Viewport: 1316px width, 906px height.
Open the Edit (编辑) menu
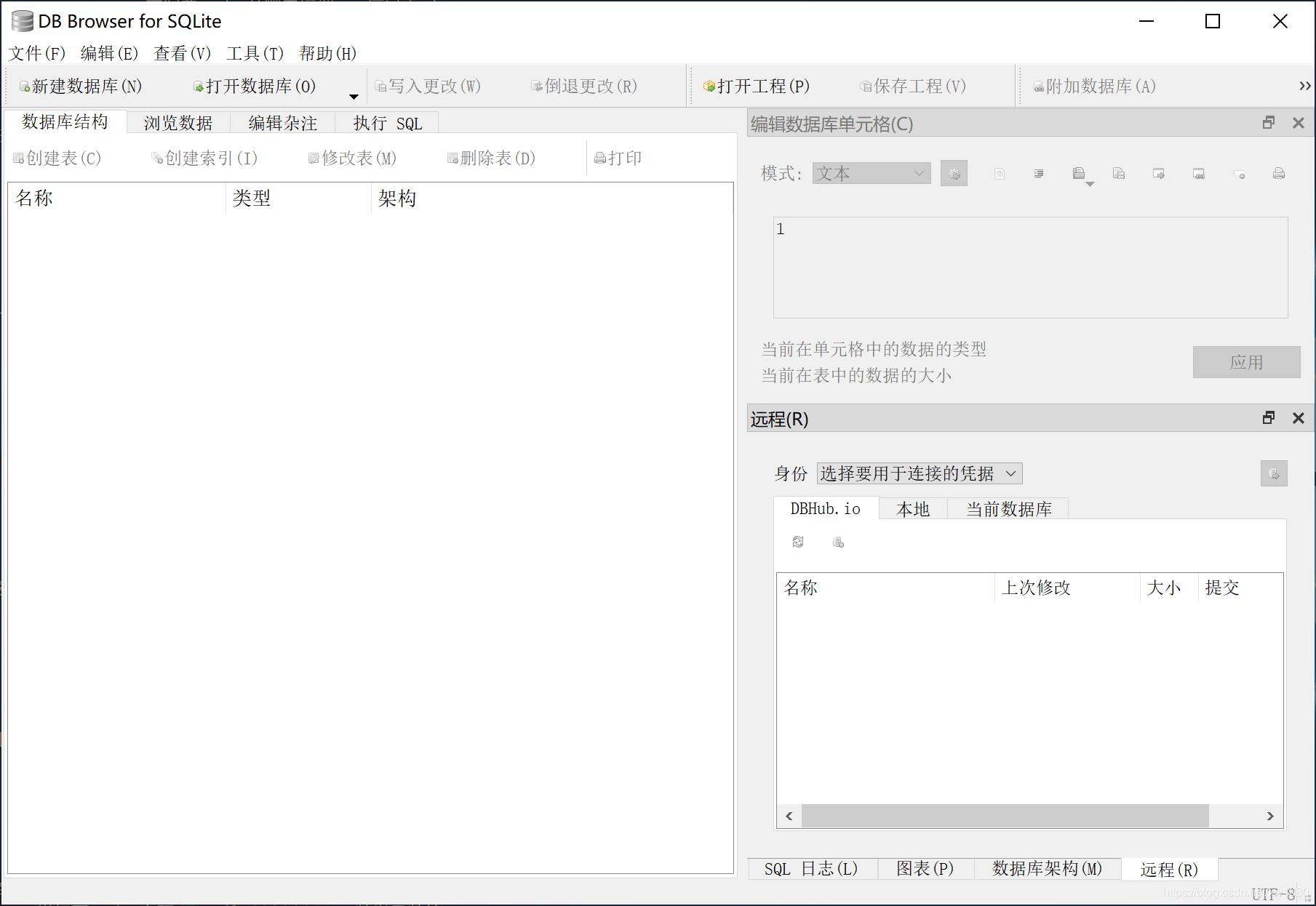click(109, 54)
